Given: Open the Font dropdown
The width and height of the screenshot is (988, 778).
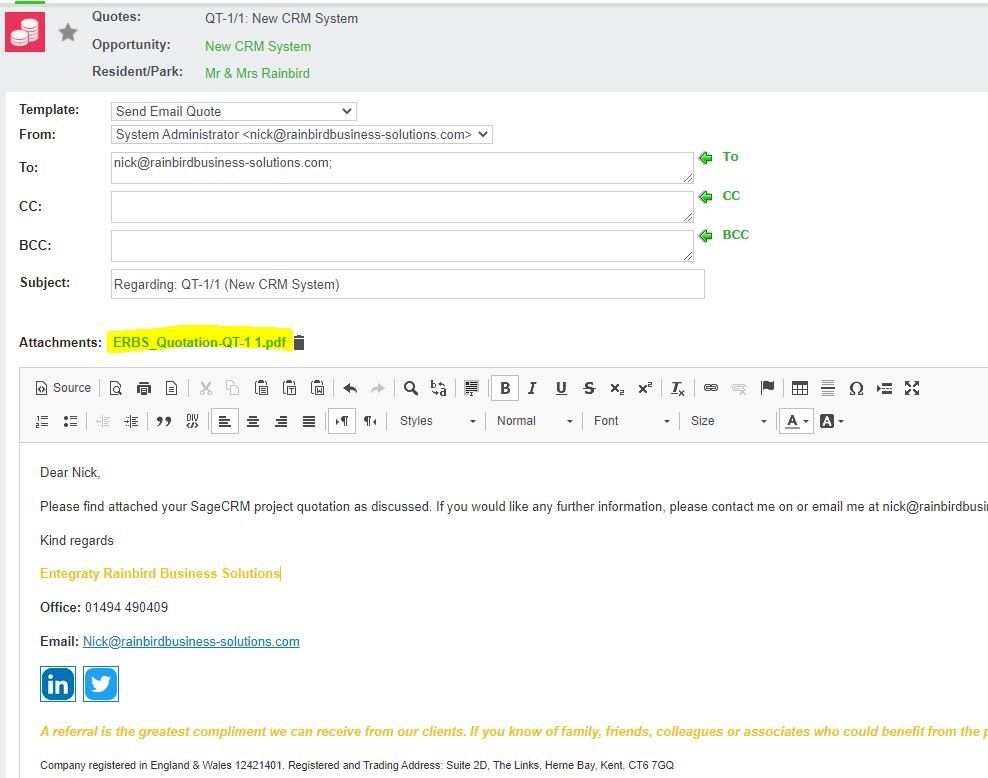Looking at the screenshot, I should [x=631, y=421].
